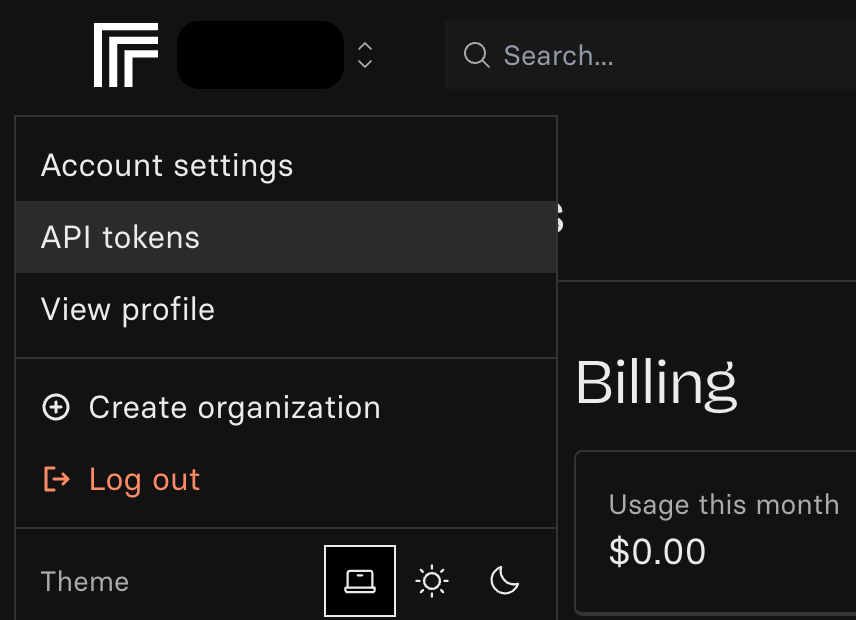The width and height of the screenshot is (856, 620).
Task: Click the orange log out arrow icon
Action: [56, 480]
